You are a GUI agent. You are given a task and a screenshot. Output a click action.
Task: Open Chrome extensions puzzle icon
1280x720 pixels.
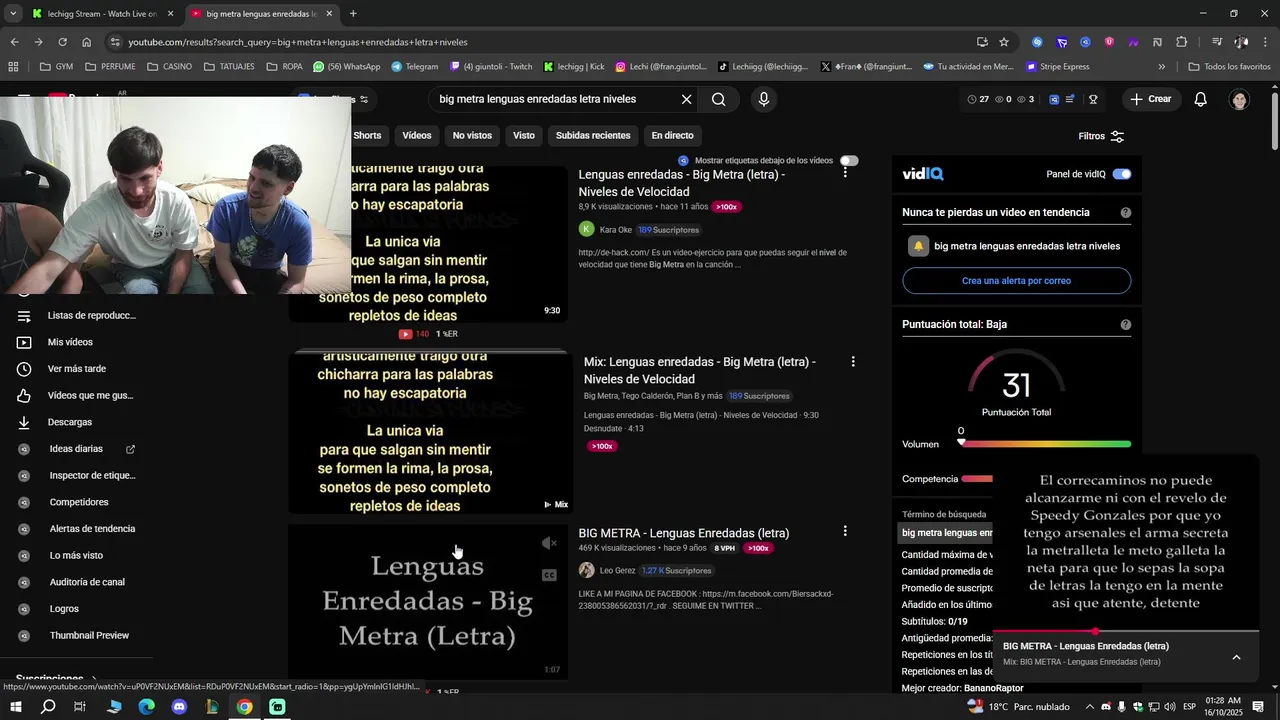pyautogui.click(x=1181, y=42)
